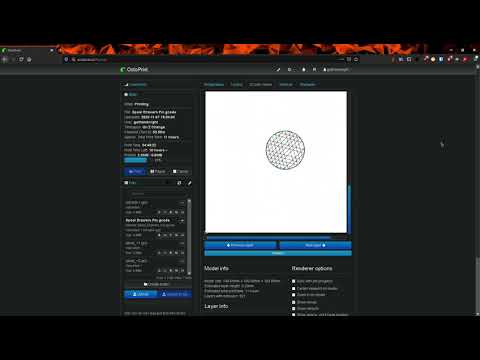Toggle Zoom in on model checkbox
This screenshot has width=480, height=360.
(294, 295)
